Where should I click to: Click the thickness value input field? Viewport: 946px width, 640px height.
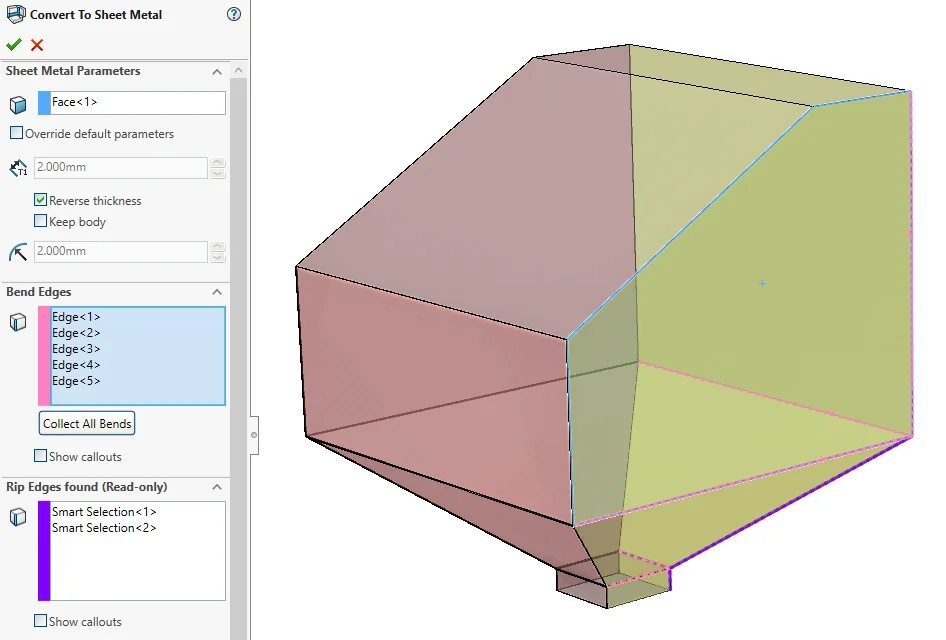(118, 167)
